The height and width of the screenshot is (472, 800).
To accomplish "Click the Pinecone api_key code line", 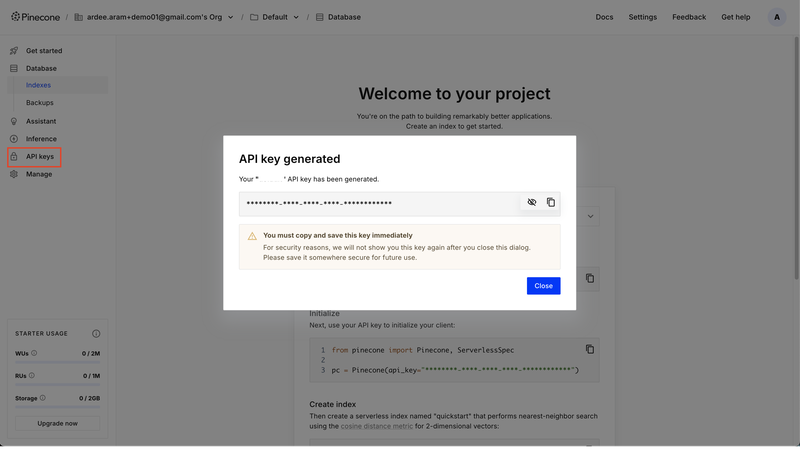I will 455,370.
